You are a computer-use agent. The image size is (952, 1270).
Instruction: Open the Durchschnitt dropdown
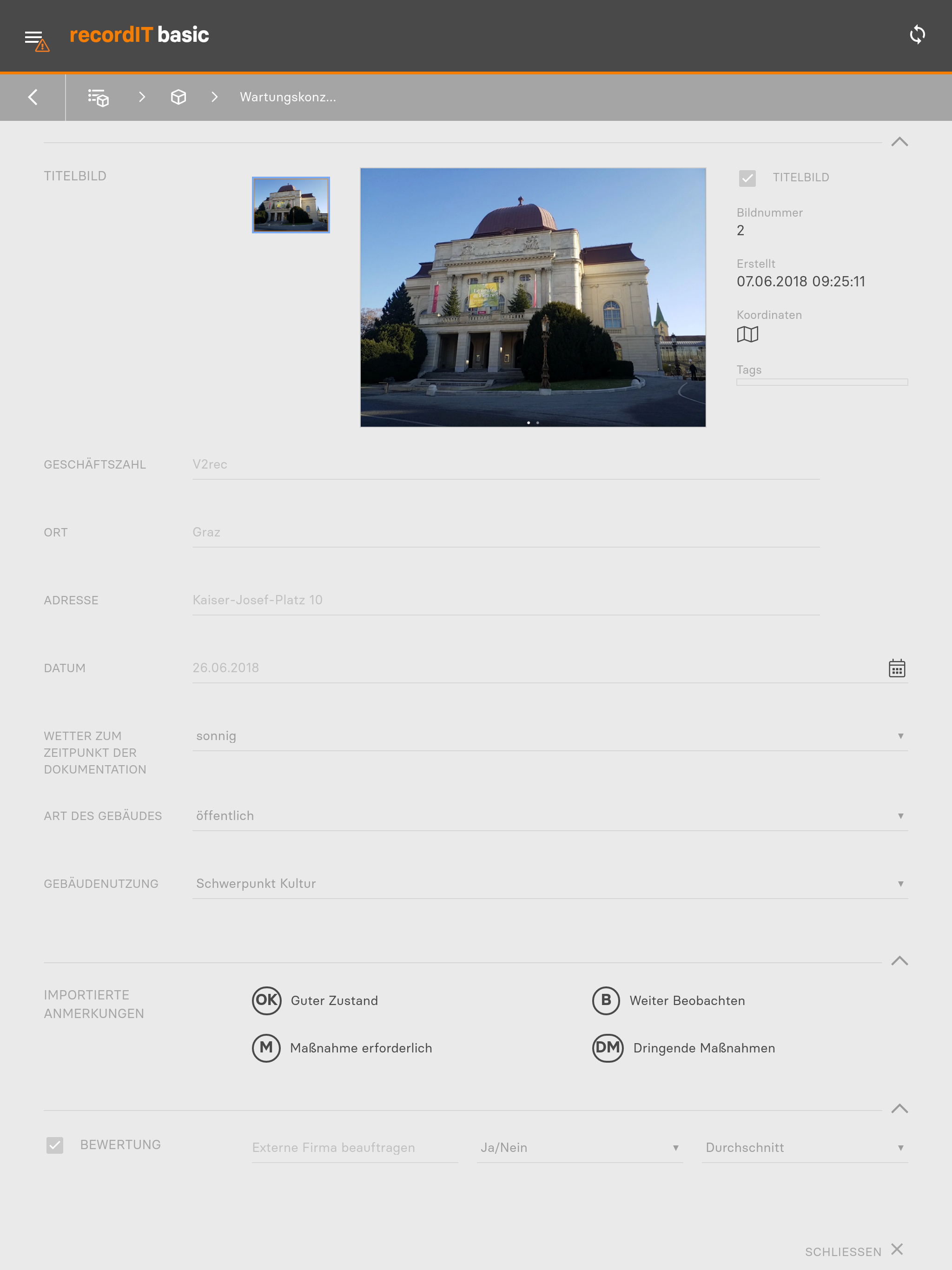click(805, 1148)
